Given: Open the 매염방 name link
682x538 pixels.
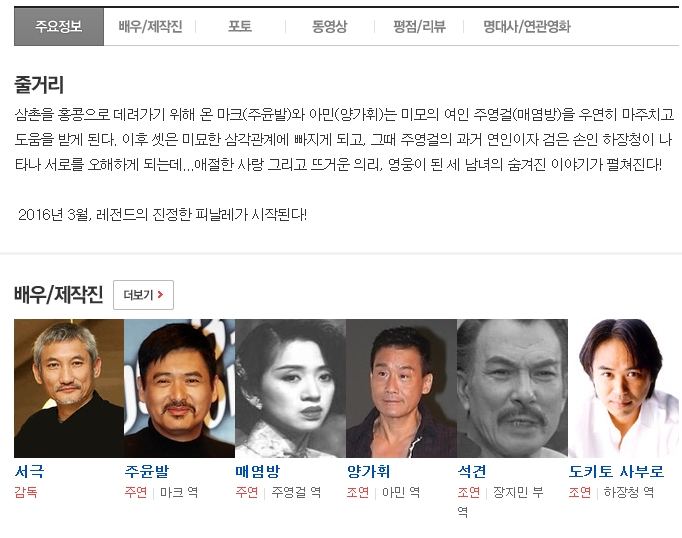Looking at the screenshot, I should (258, 471).
